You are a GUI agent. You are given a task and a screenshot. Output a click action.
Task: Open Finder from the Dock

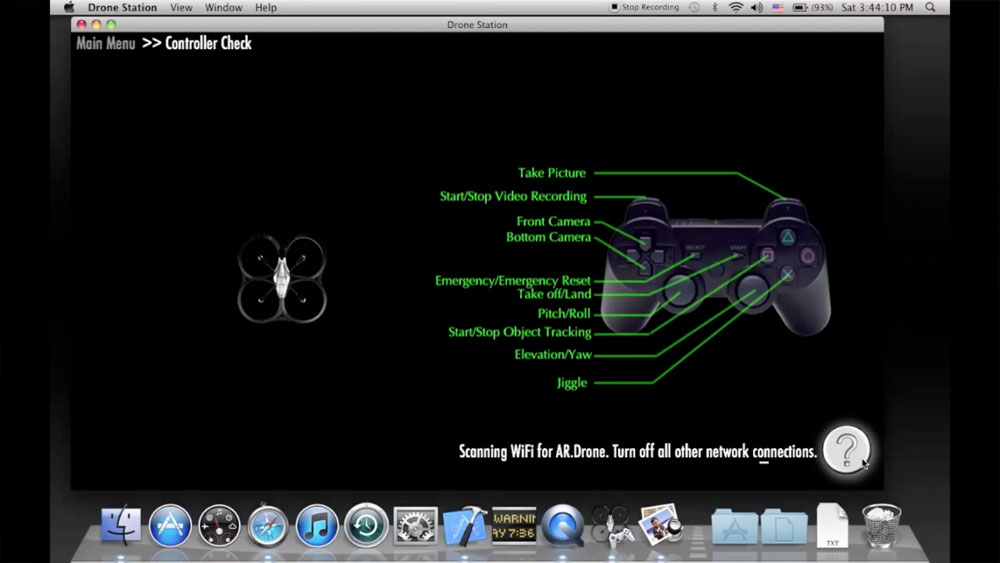coord(121,525)
